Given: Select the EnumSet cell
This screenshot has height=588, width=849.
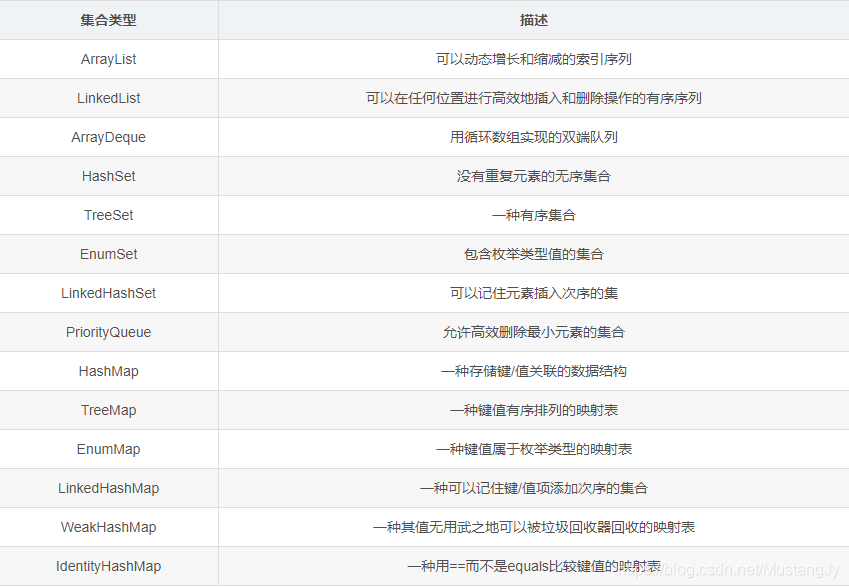Looking at the screenshot, I should click(108, 254).
